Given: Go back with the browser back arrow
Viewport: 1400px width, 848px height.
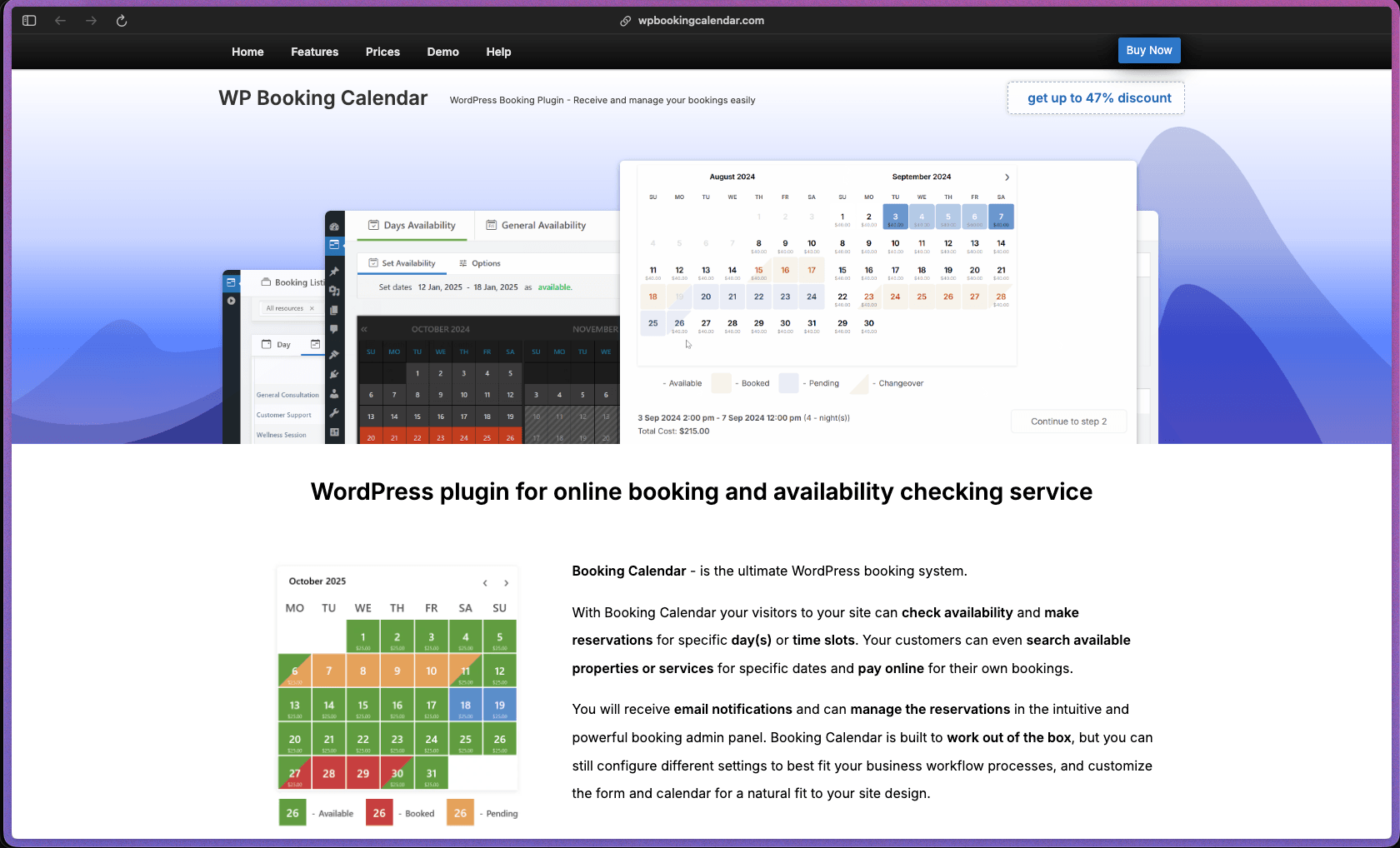Looking at the screenshot, I should 60,21.
